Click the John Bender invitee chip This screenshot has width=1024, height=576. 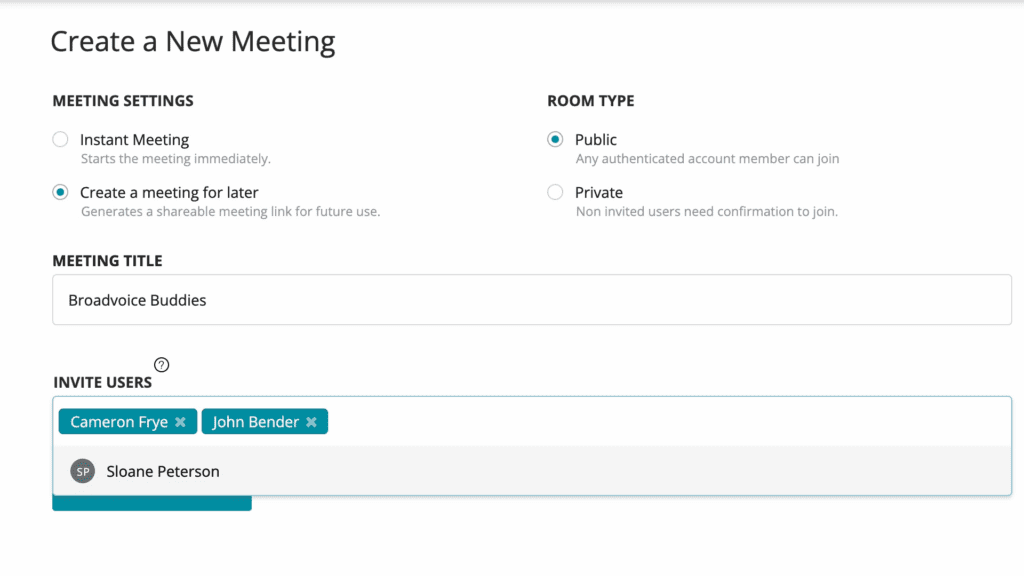click(x=255, y=421)
